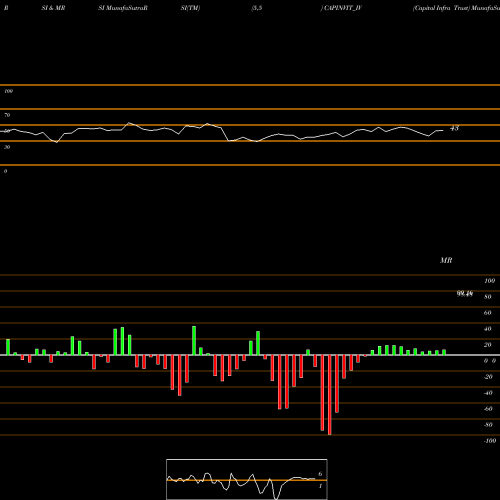
Task: Click the value 6 in mini chart
Action: click(320, 474)
